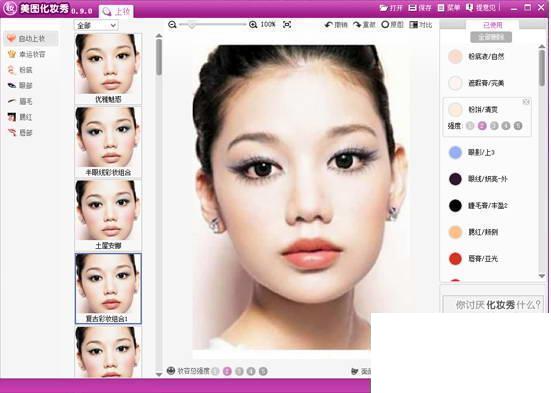Screen dimensions: 551x393
Task: Click the redo arrow icon (重做)
Action: (x=357, y=25)
